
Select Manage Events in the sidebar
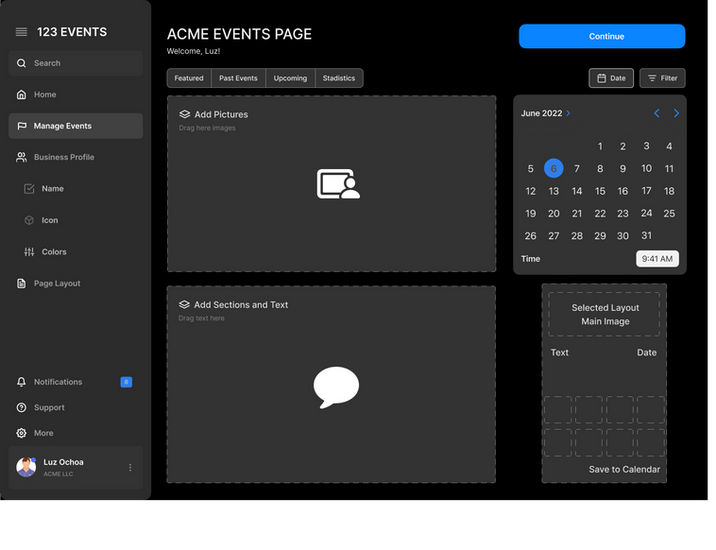click(76, 126)
